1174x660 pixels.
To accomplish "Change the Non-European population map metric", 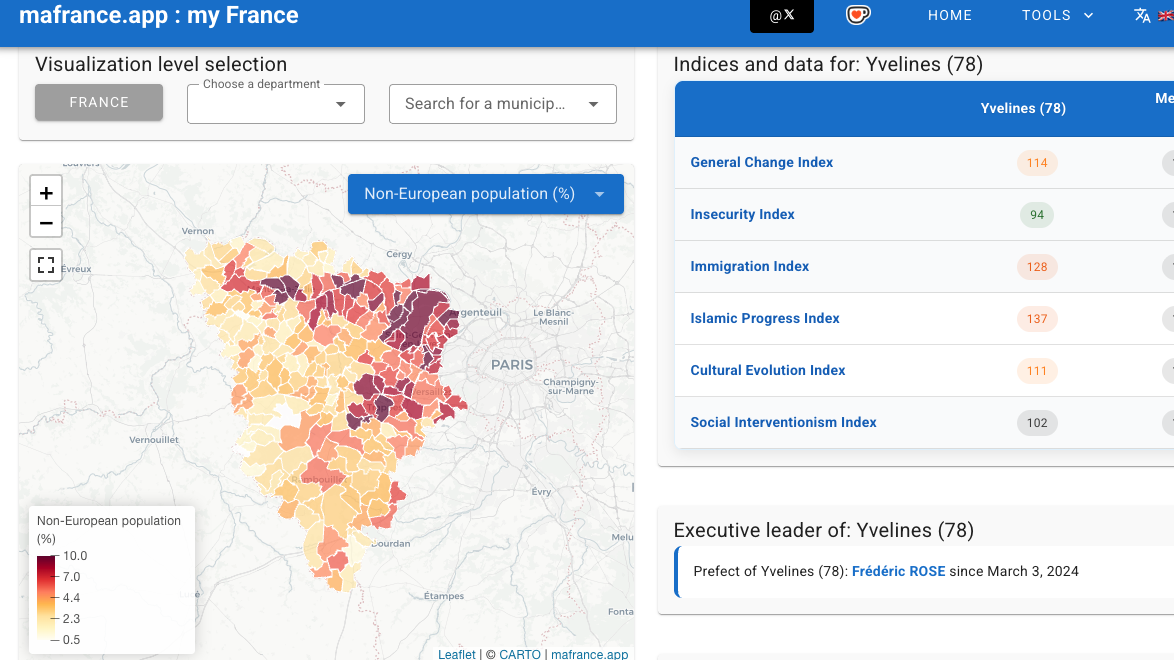I will pos(485,194).
